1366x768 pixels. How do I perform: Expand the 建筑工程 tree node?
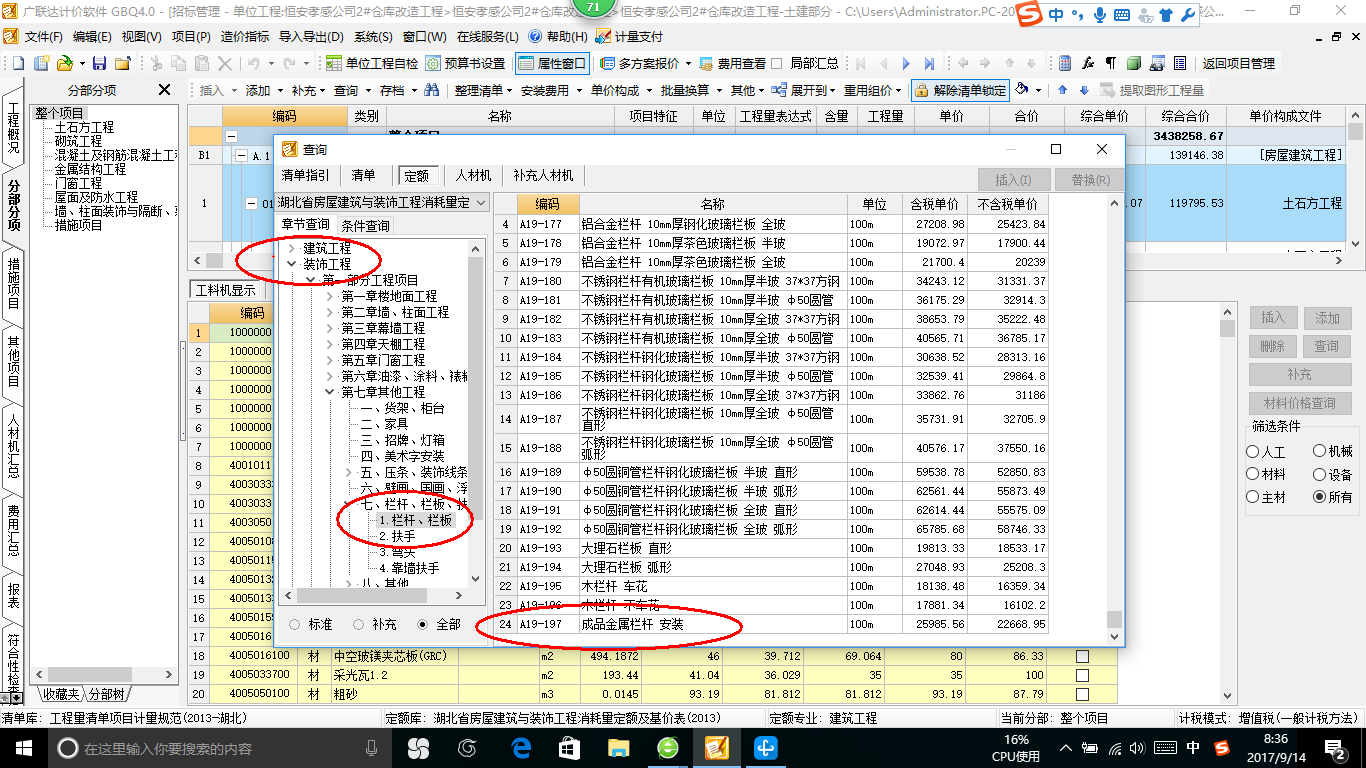pos(291,248)
